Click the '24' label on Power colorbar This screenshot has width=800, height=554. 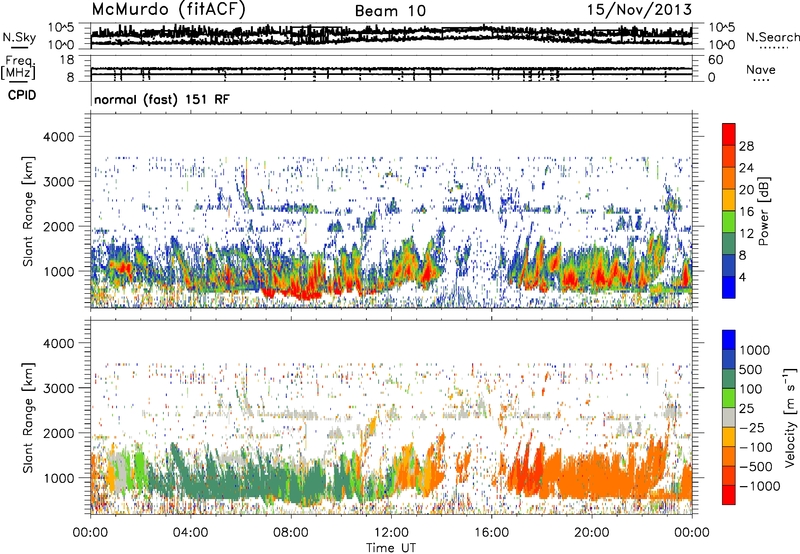[x=746, y=168]
